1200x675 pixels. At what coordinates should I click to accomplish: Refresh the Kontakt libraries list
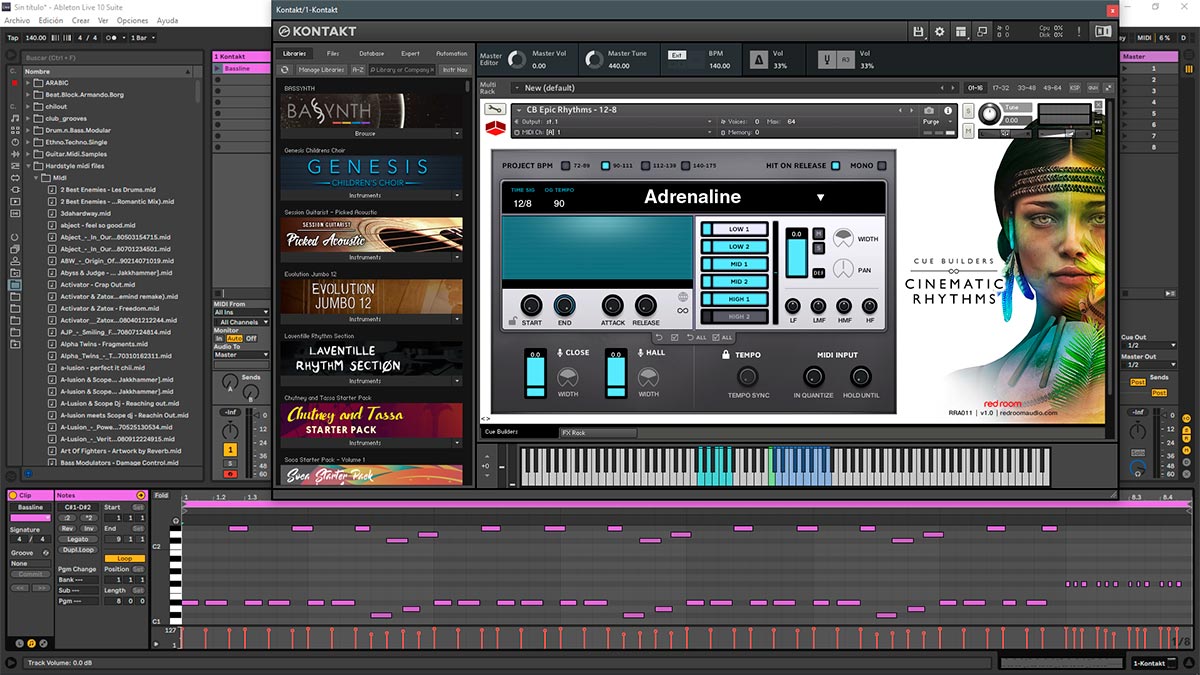285,70
